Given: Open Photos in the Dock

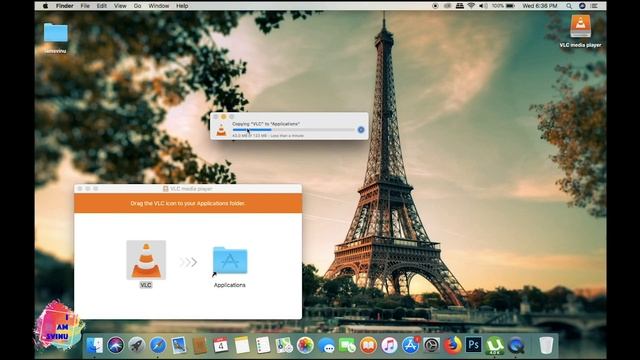Looking at the screenshot, I should coord(305,345).
